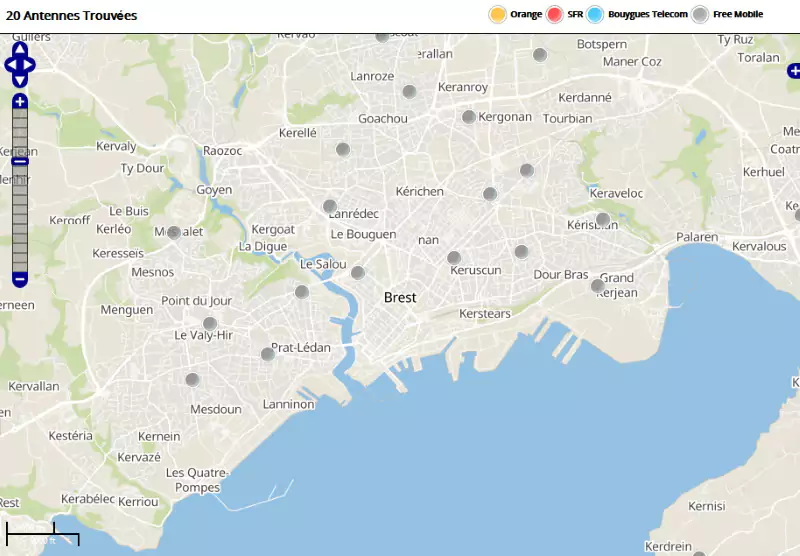Click the pan down arrow
Screen dimensions: 800x556
coord(20,81)
